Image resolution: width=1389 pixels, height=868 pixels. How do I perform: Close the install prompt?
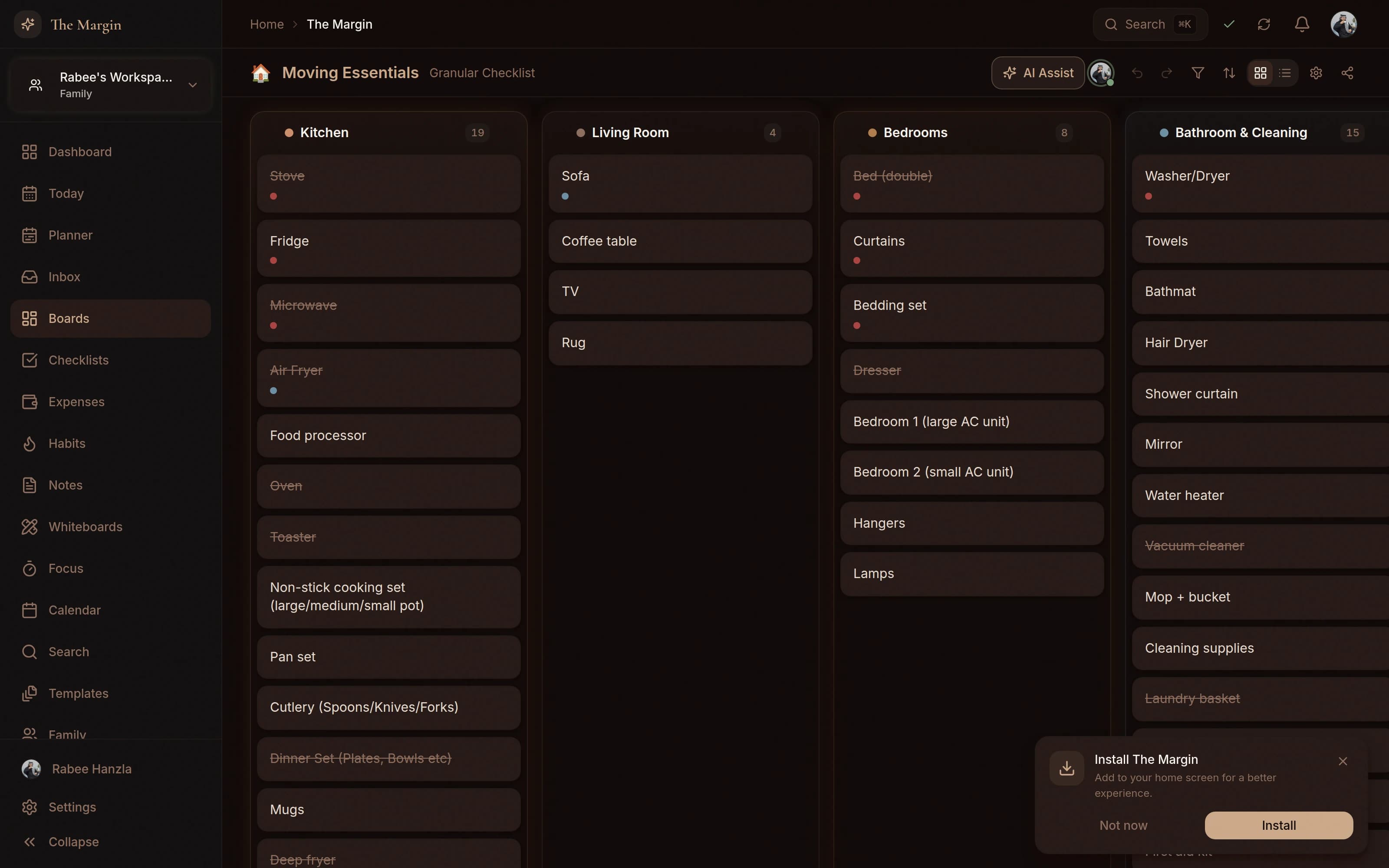(1343, 761)
